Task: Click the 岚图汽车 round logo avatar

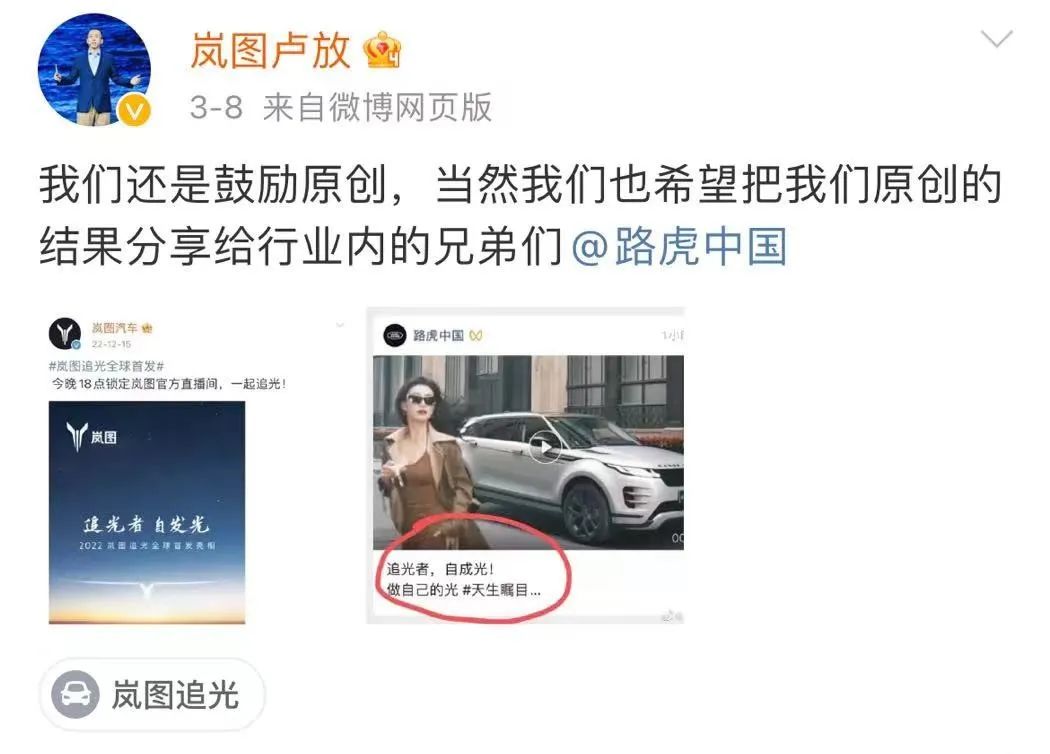Action: coord(65,333)
